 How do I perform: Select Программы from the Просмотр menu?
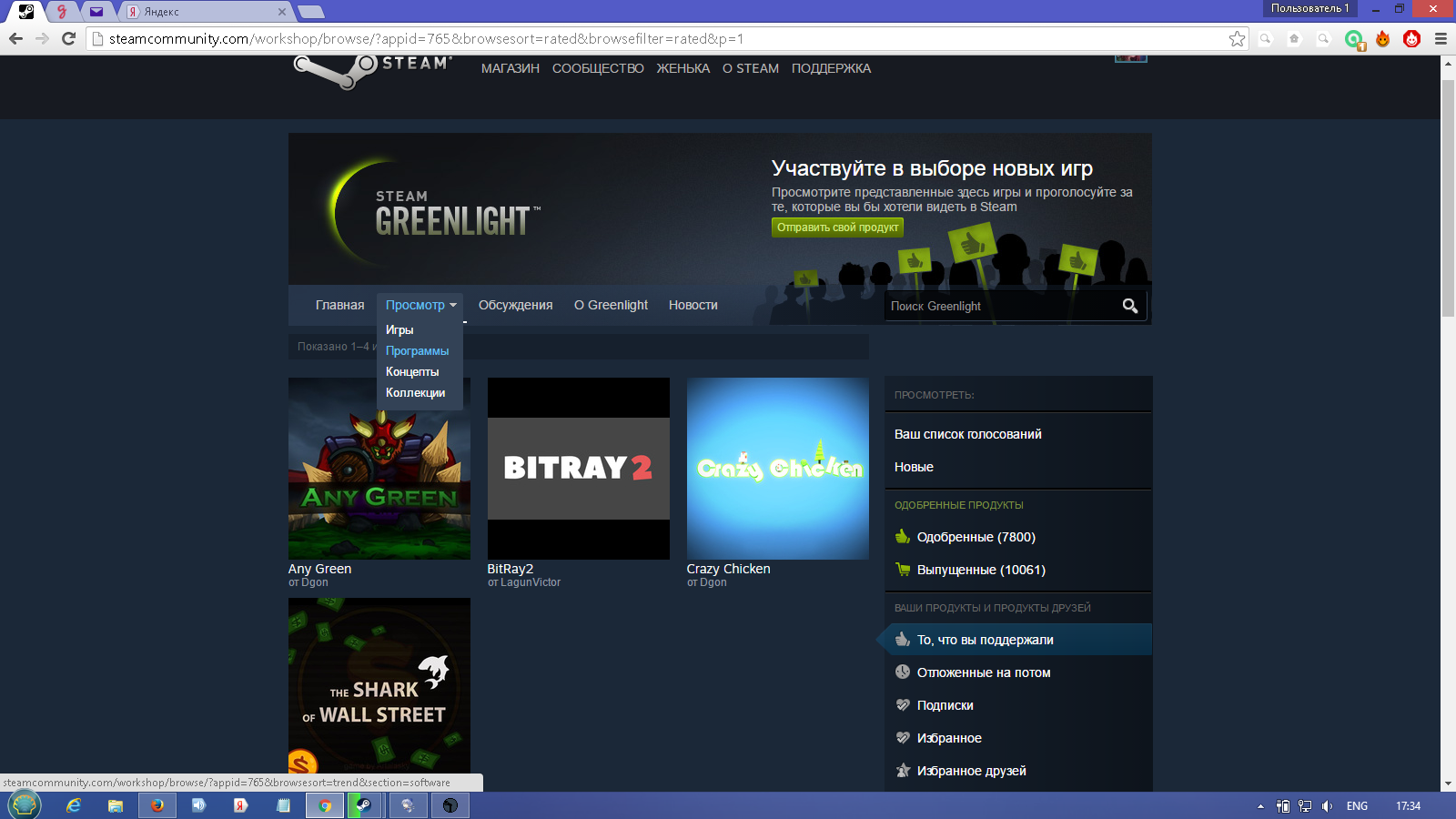tap(418, 350)
